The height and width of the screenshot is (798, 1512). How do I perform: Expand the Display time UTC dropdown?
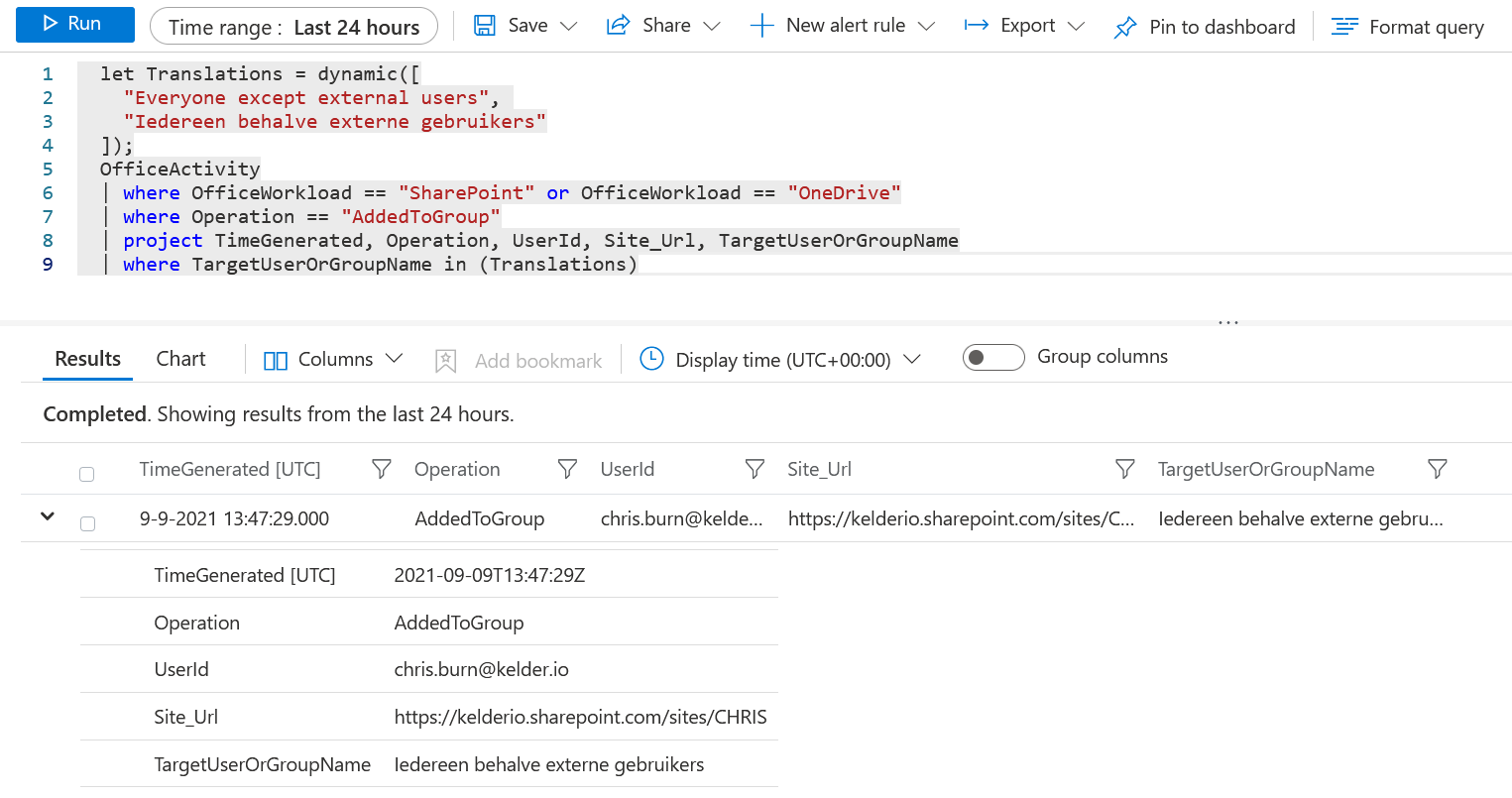[780, 360]
